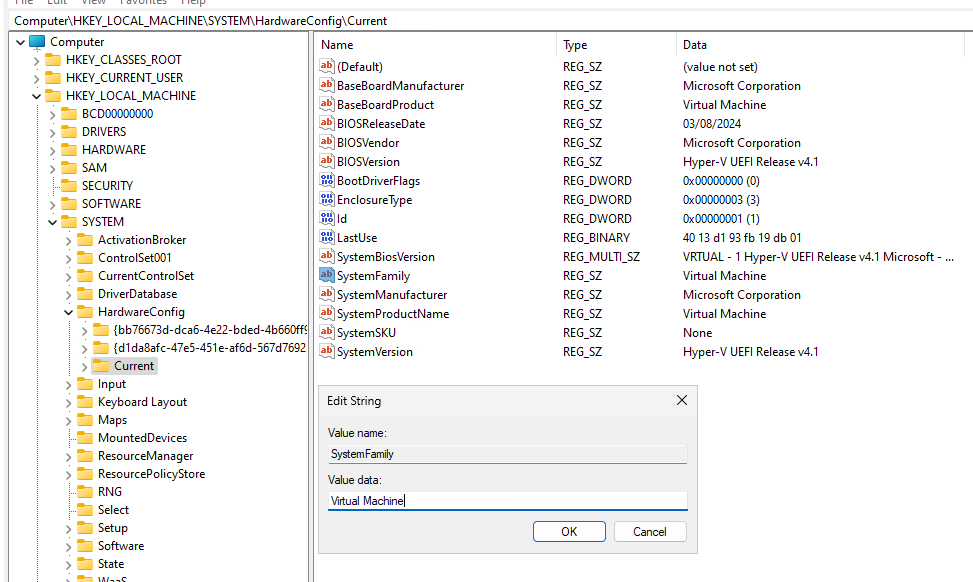Click the string icon for BaseBoardProduct
This screenshot has width=973, height=582.
(326, 104)
